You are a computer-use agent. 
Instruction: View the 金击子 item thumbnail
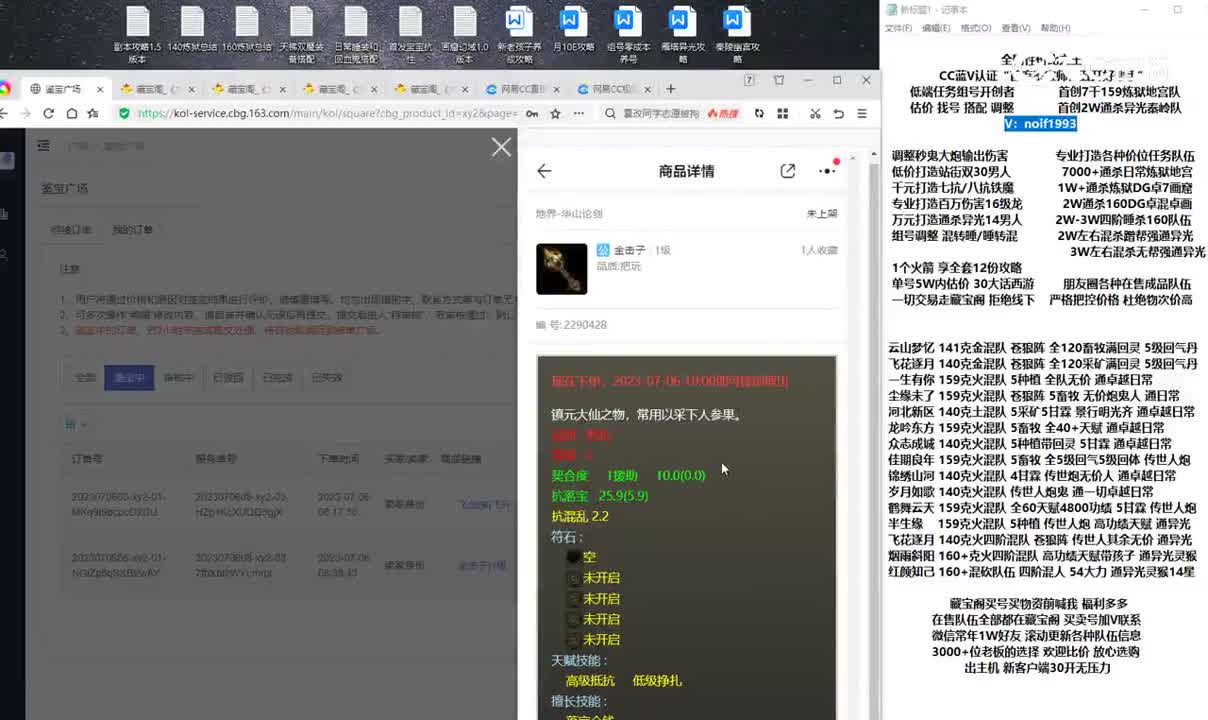562,269
